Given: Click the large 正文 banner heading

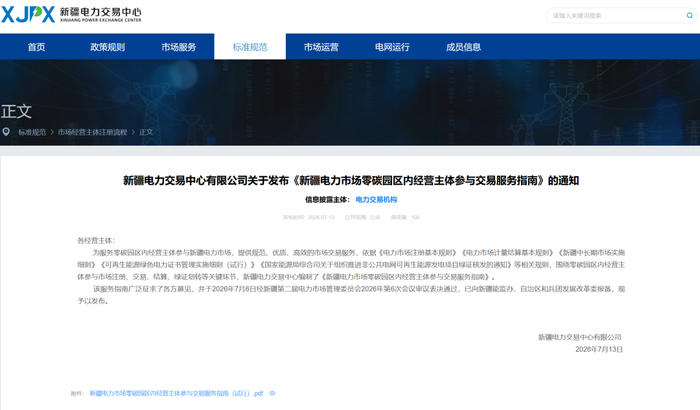Looking at the screenshot, I should 16,112.
